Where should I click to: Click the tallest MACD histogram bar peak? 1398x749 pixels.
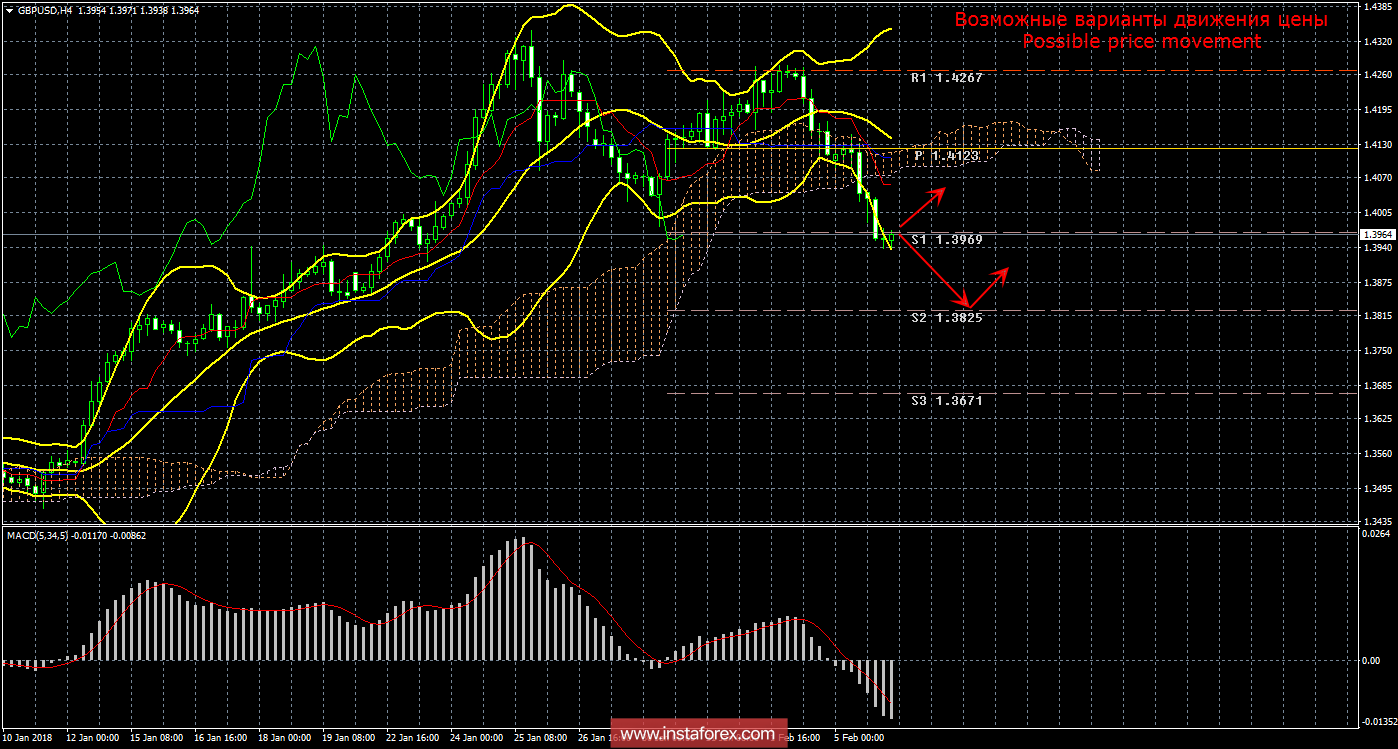(x=520, y=542)
